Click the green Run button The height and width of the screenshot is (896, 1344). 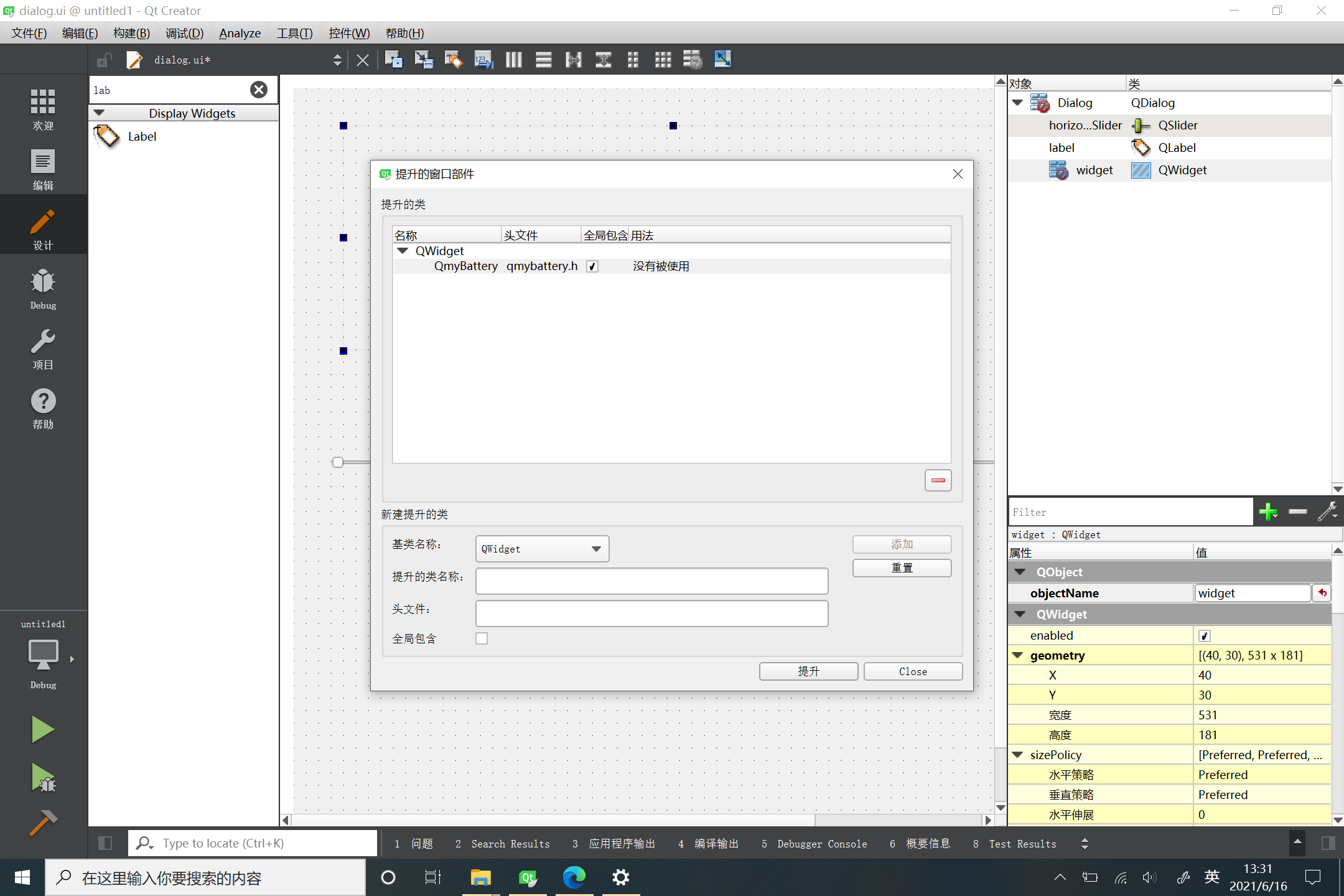click(x=42, y=729)
